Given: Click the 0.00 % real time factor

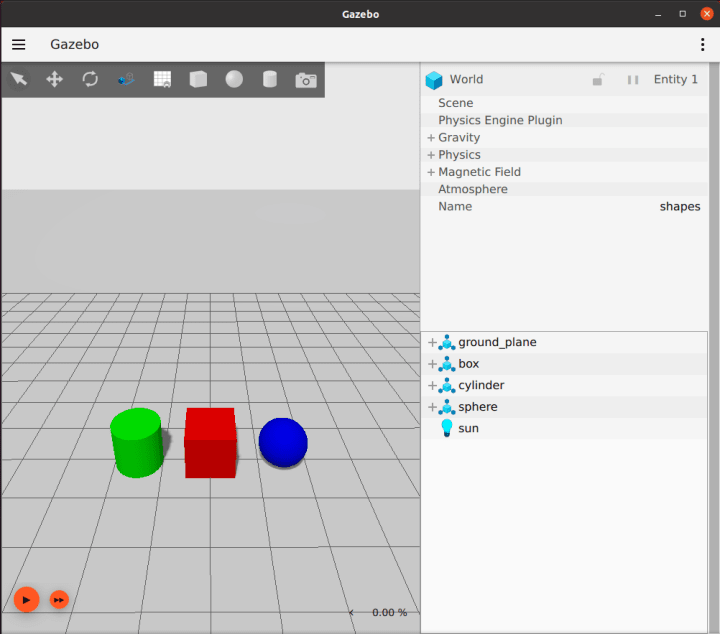Looking at the screenshot, I should [389, 612].
